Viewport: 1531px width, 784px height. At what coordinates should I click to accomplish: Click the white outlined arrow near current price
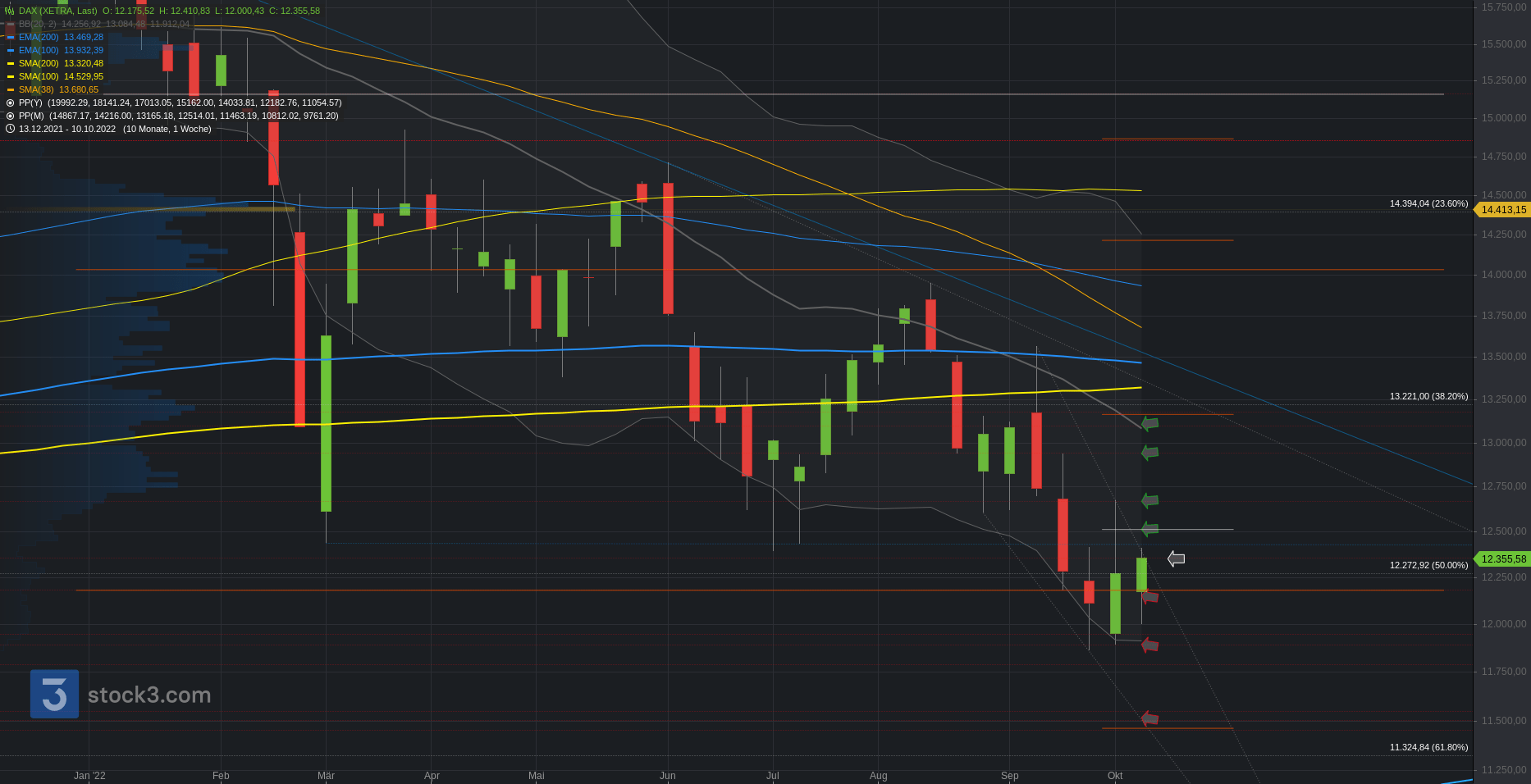click(1176, 559)
